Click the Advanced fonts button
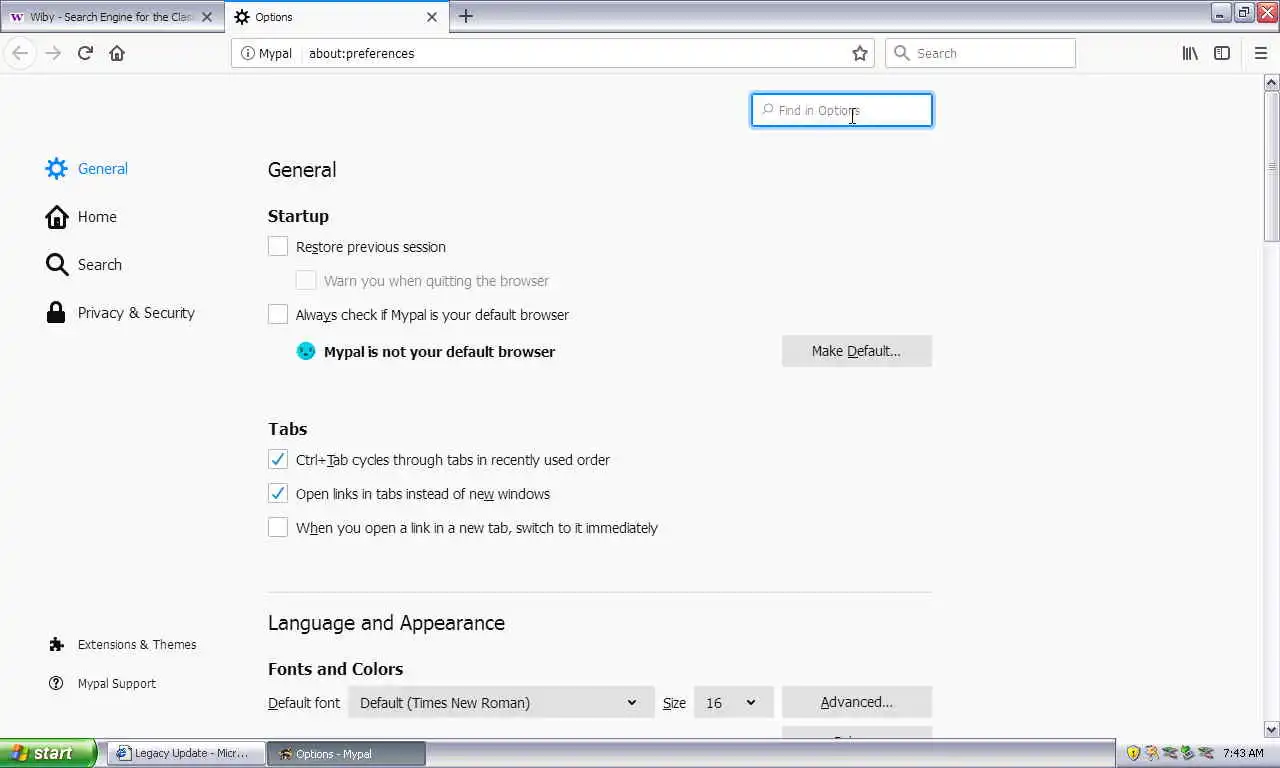Viewport: 1280px width, 768px height. click(857, 702)
